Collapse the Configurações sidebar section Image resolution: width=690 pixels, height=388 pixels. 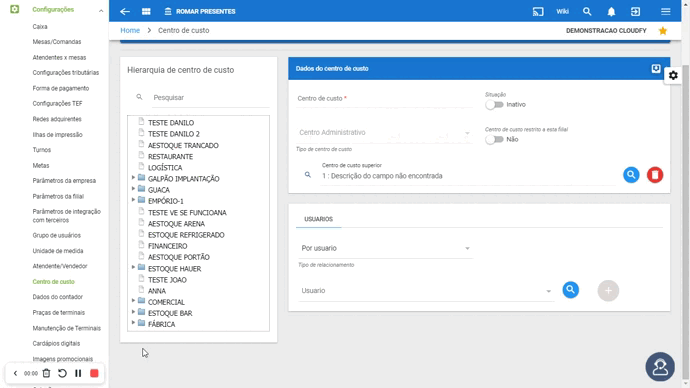[x=101, y=10]
